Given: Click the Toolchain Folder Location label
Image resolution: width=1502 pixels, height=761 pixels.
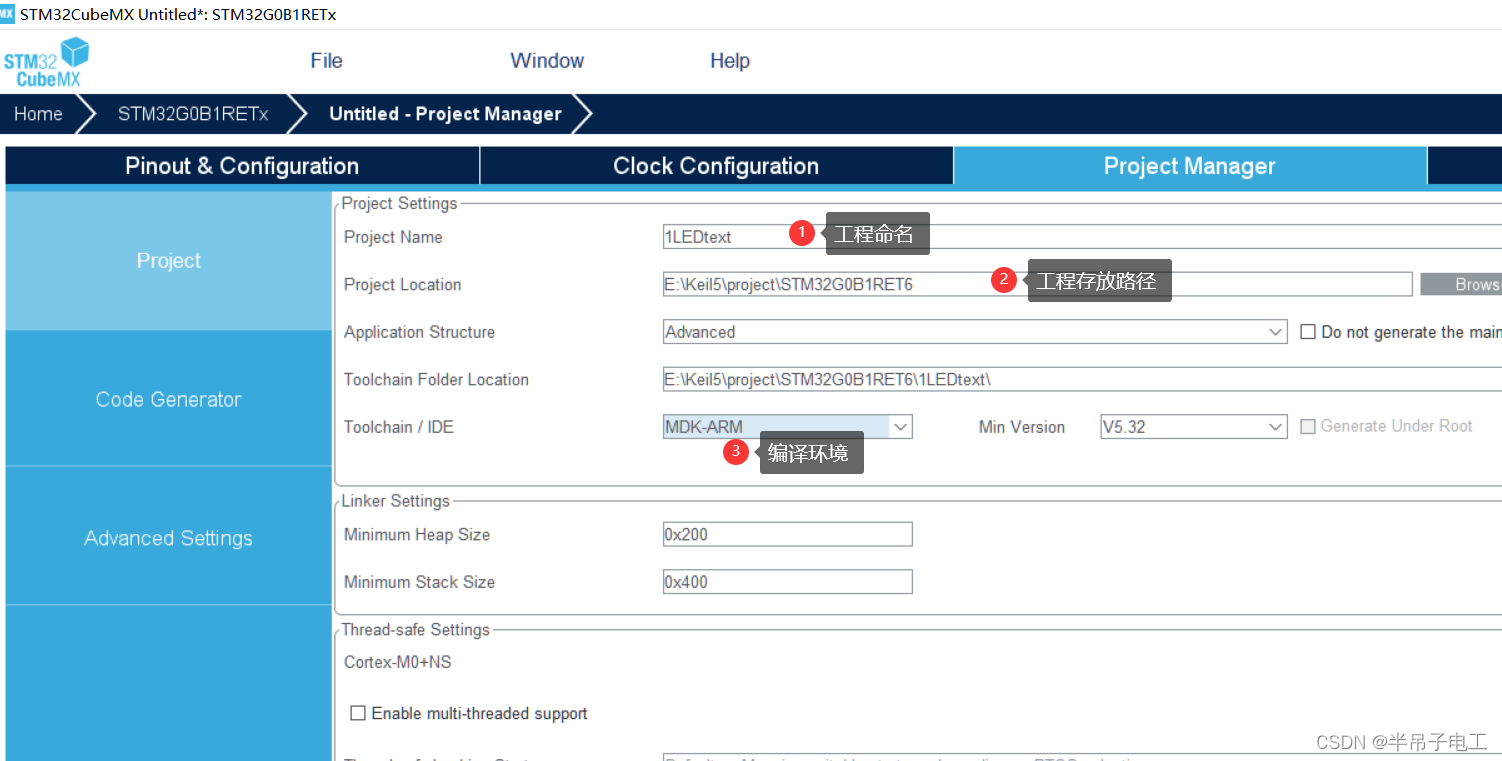Looking at the screenshot, I should pyautogui.click(x=436, y=380).
